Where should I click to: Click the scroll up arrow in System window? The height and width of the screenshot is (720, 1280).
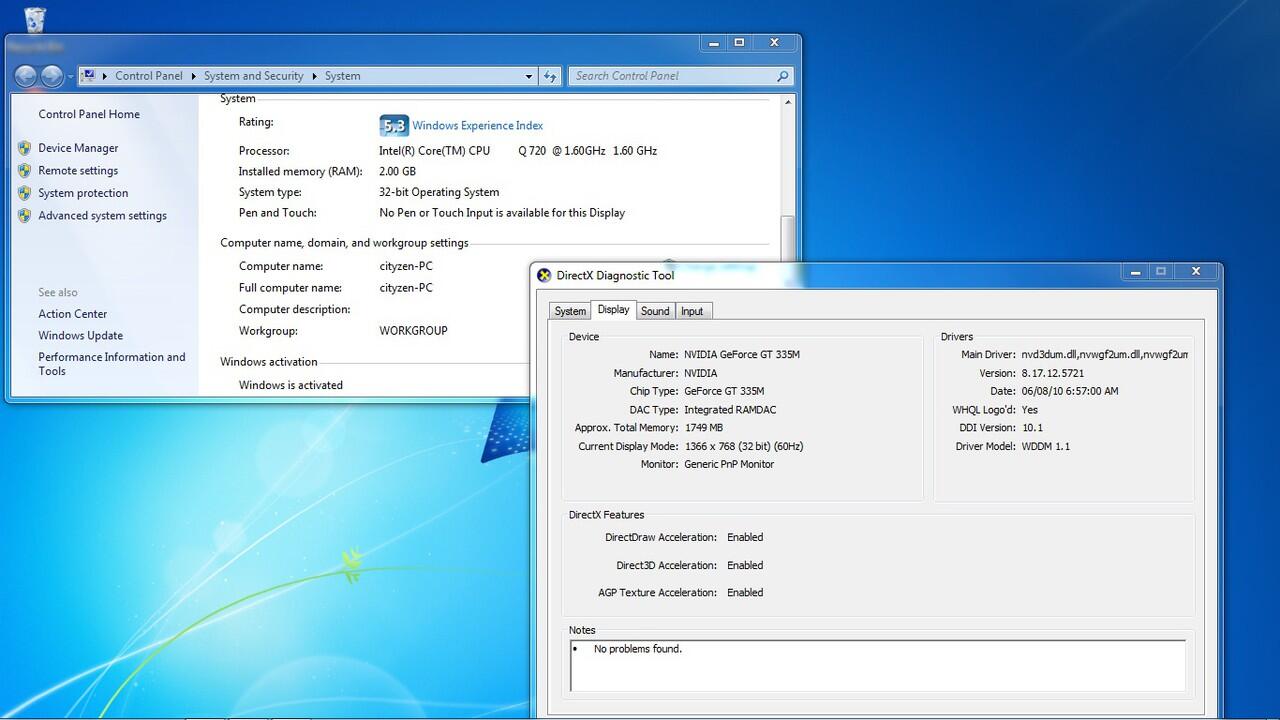788,102
